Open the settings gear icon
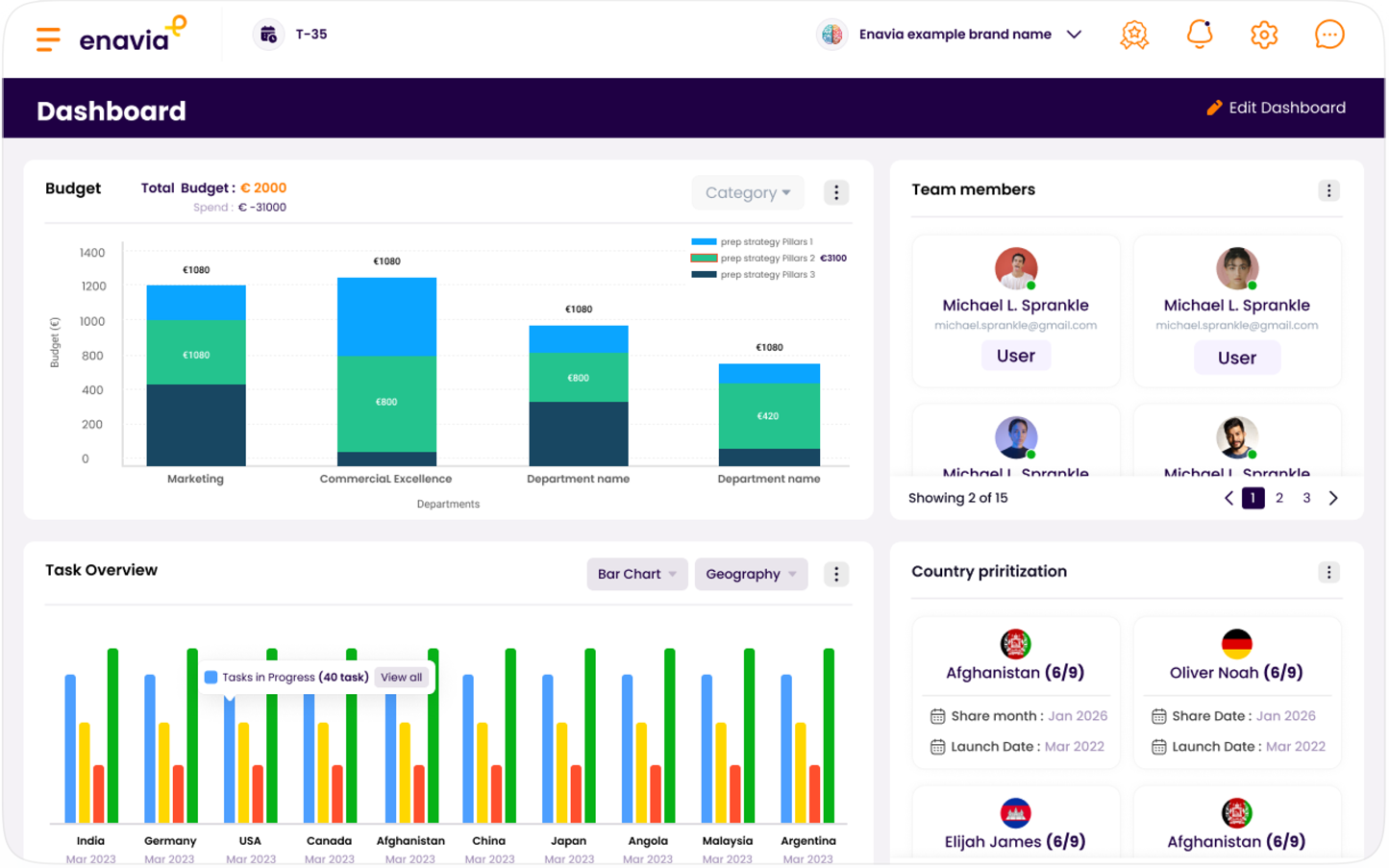Image resolution: width=1389 pixels, height=868 pixels. pos(1264,35)
